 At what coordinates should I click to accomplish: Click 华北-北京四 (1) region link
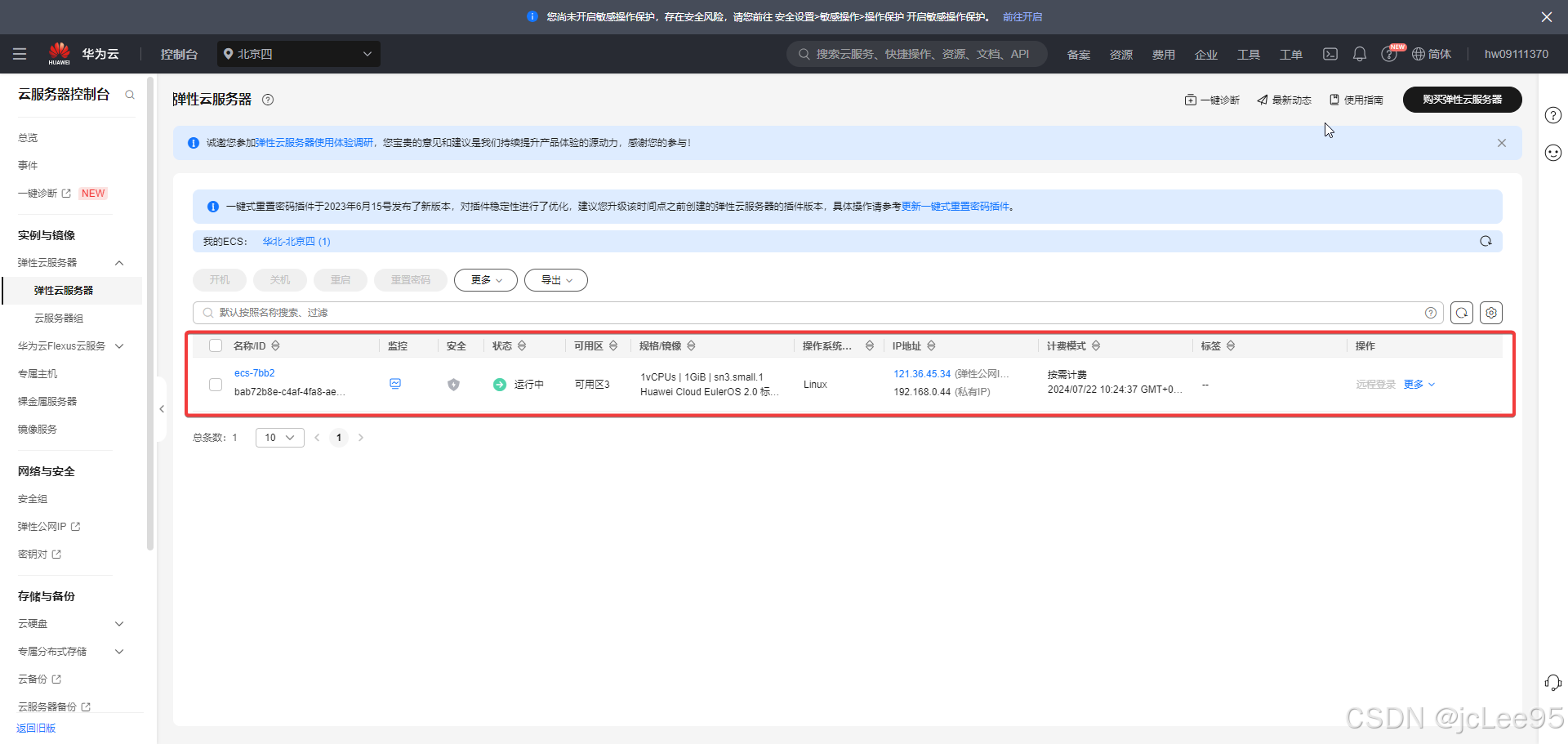(x=296, y=242)
